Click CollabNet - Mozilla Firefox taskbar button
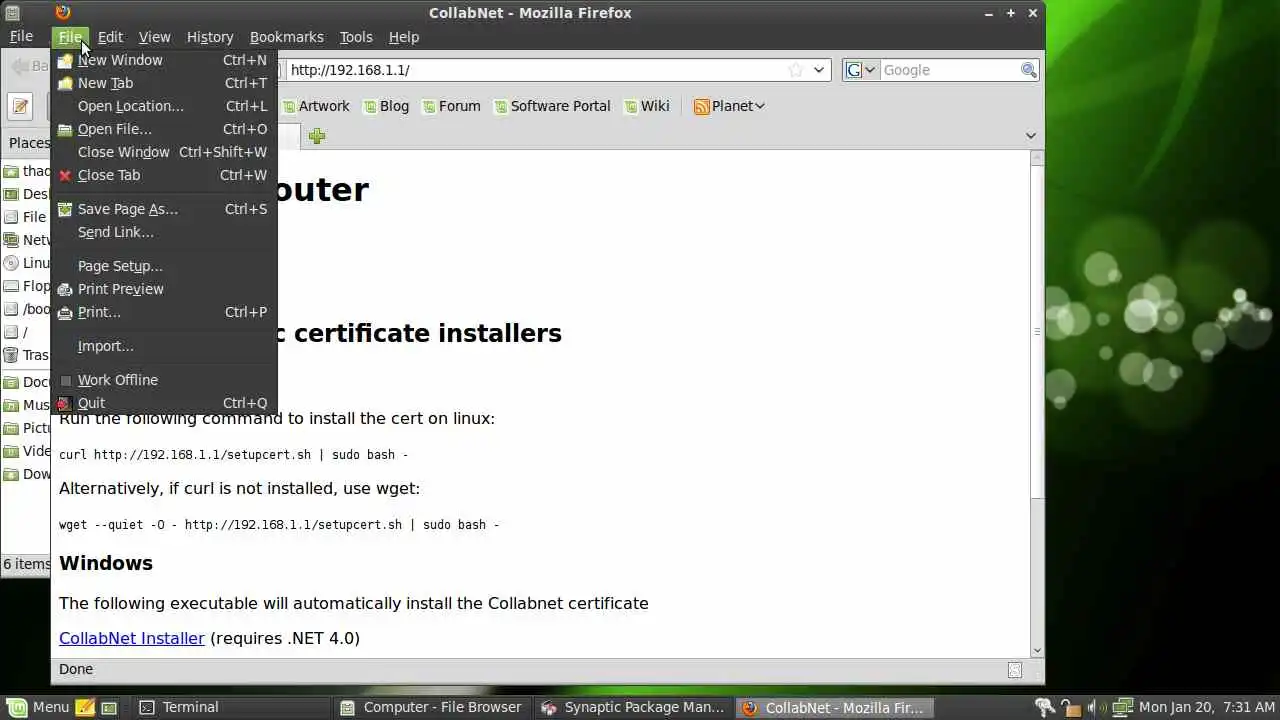This screenshot has height=720, width=1280. (x=835, y=707)
